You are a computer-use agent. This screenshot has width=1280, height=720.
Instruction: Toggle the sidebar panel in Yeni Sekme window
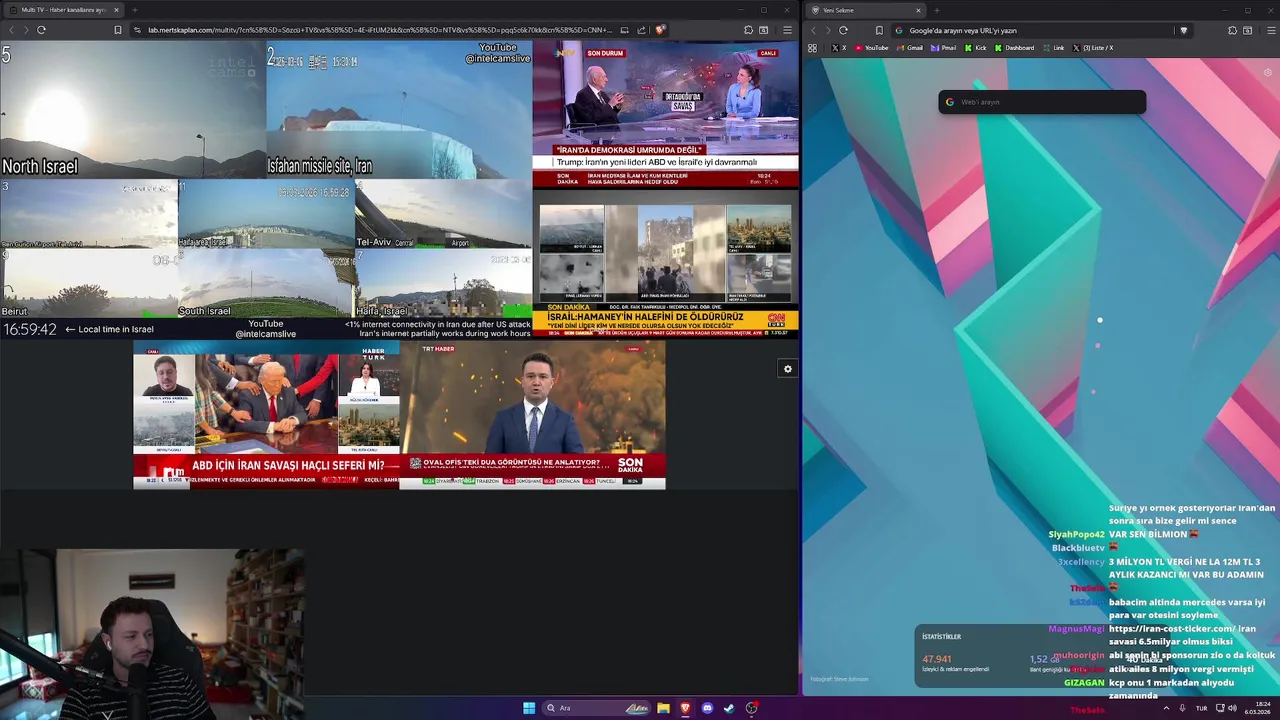click(1247, 30)
